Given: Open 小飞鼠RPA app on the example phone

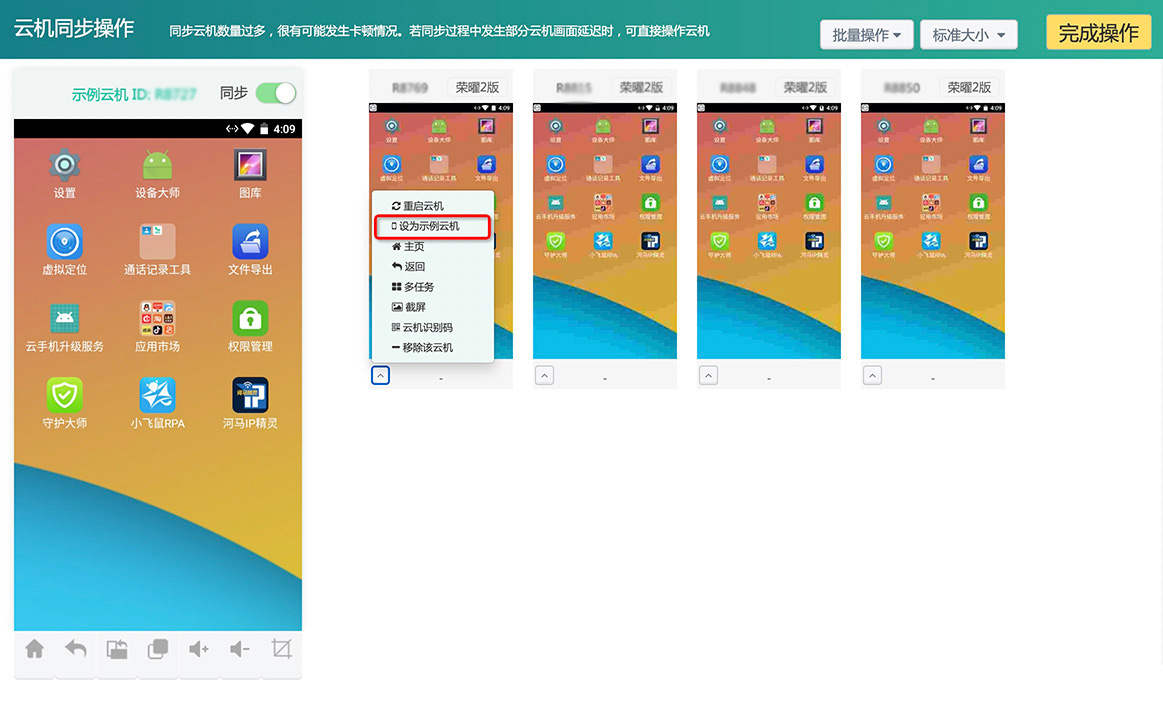Looking at the screenshot, I should tap(158, 403).
